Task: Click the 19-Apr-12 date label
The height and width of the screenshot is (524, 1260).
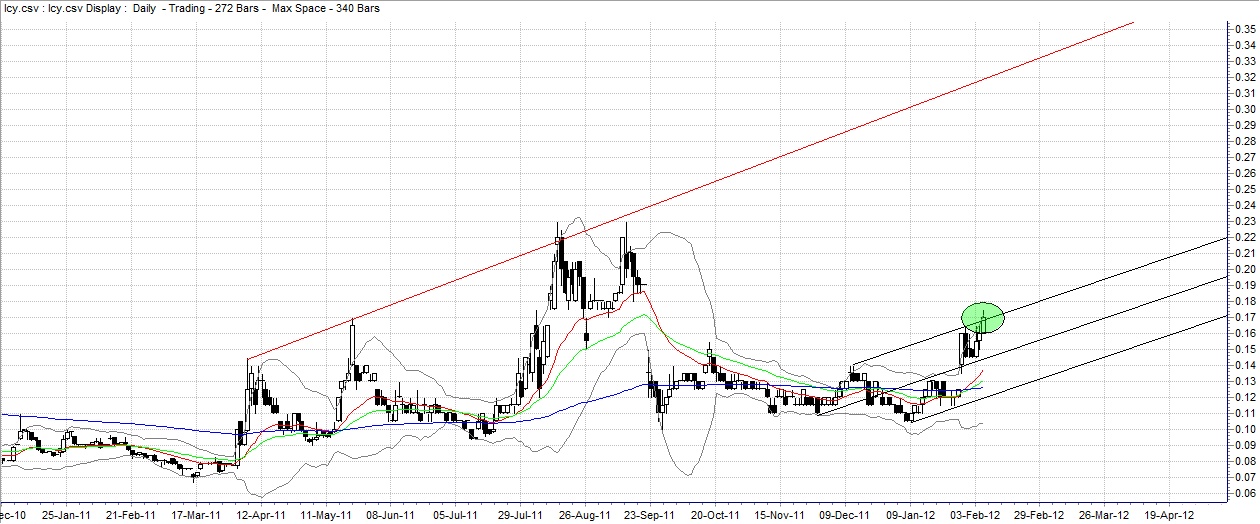Action: coord(1168,515)
